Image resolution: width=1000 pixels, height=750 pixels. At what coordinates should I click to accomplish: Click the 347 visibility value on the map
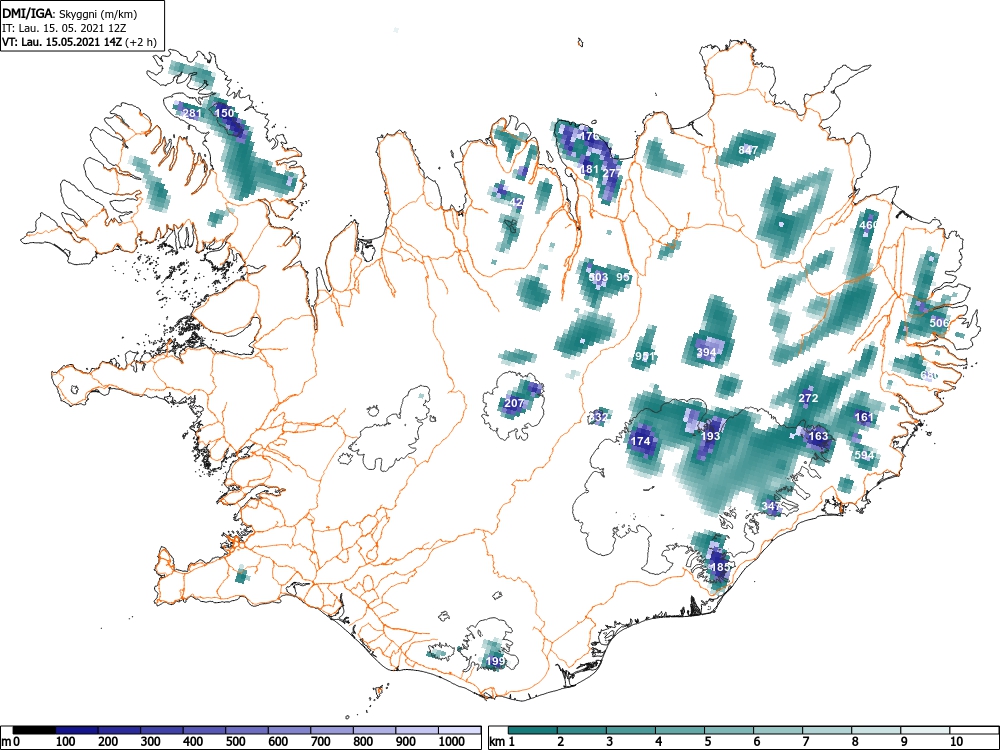tap(771, 506)
